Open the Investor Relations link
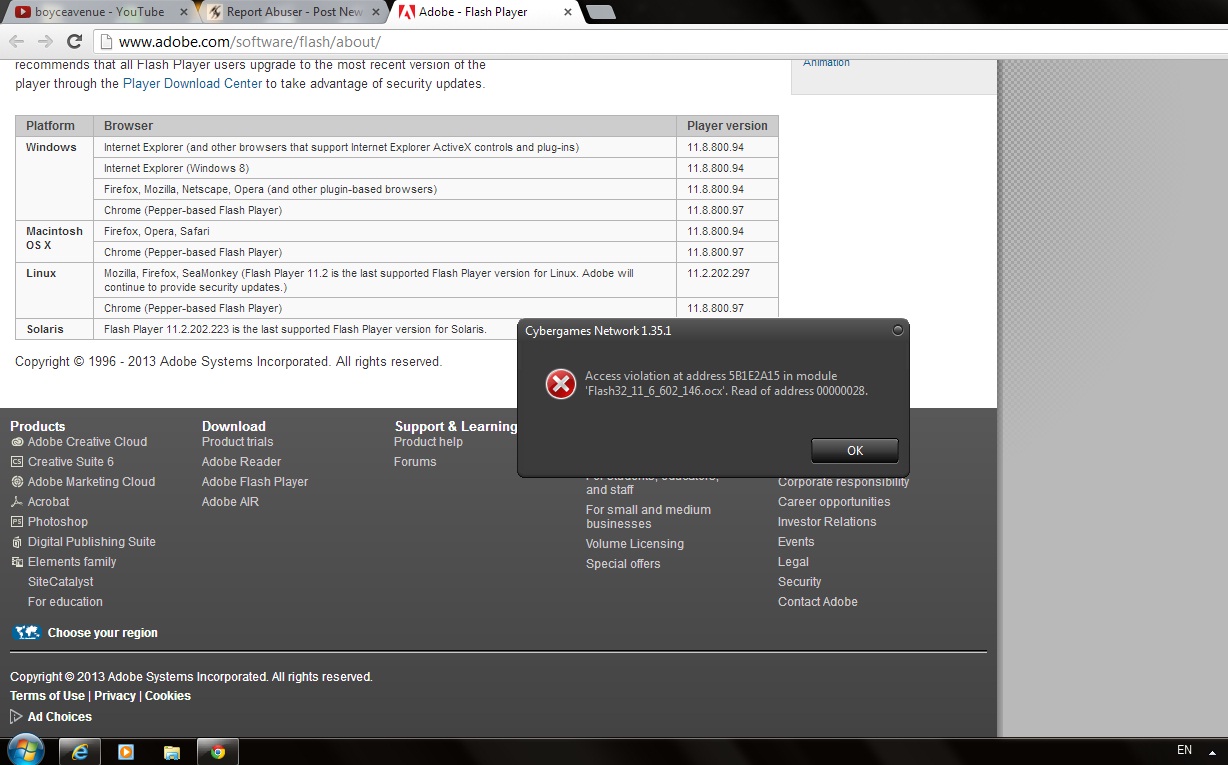The width and height of the screenshot is (1228, 765). tap(827, 522)
